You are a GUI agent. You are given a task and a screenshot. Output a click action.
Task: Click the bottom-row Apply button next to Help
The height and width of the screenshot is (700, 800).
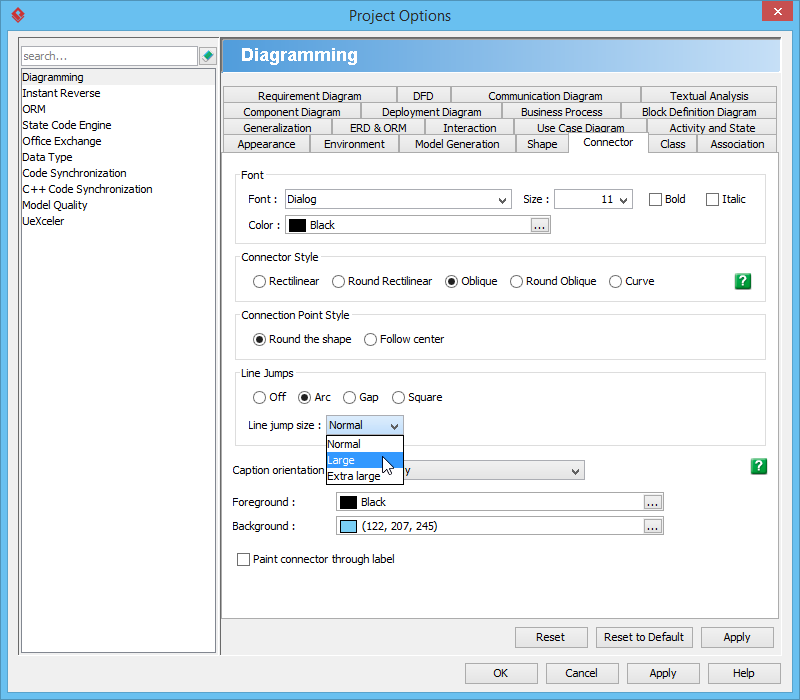point(663,673)
